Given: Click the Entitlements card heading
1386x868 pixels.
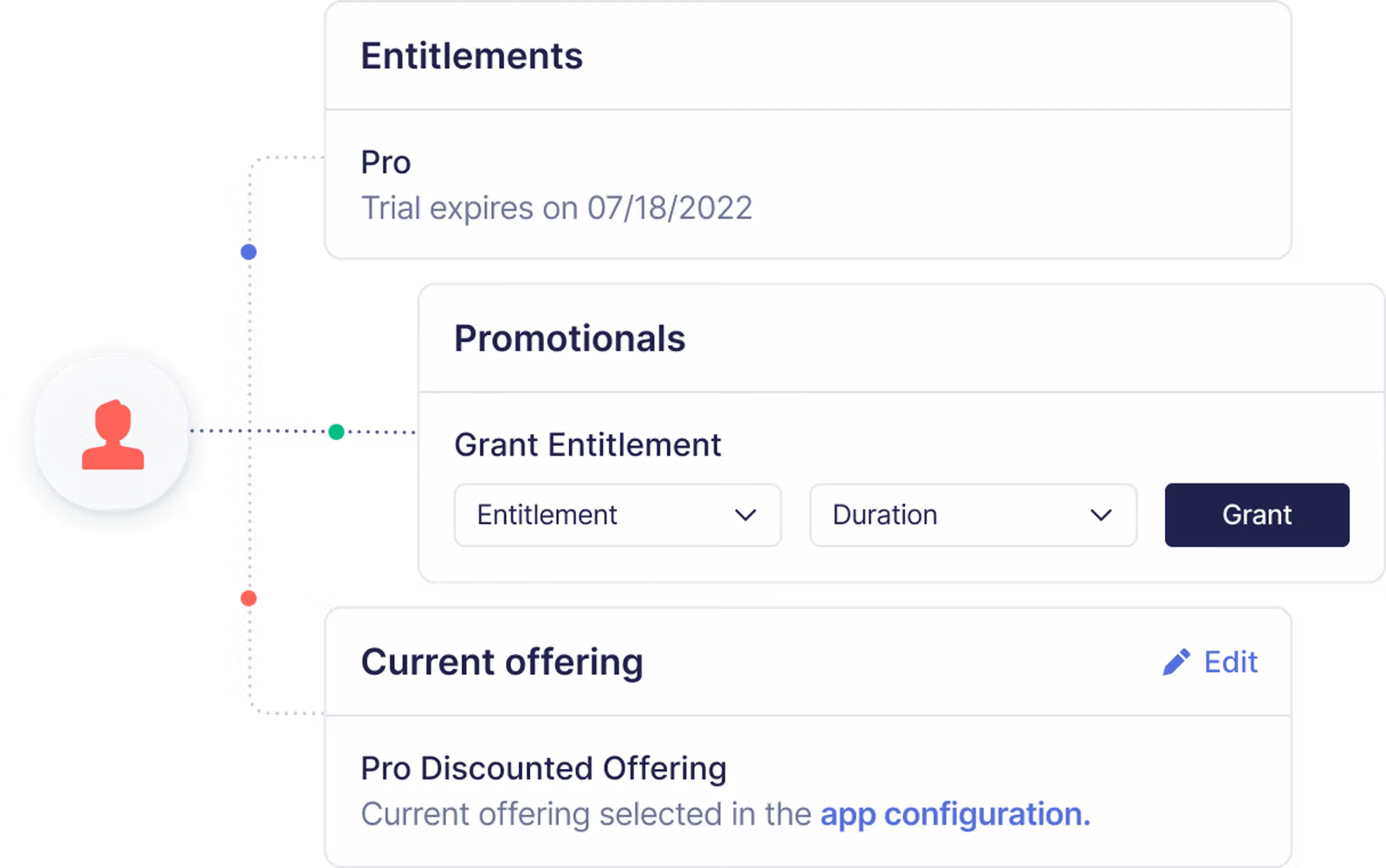Looking at the screenshot, I should pos(471,56).
